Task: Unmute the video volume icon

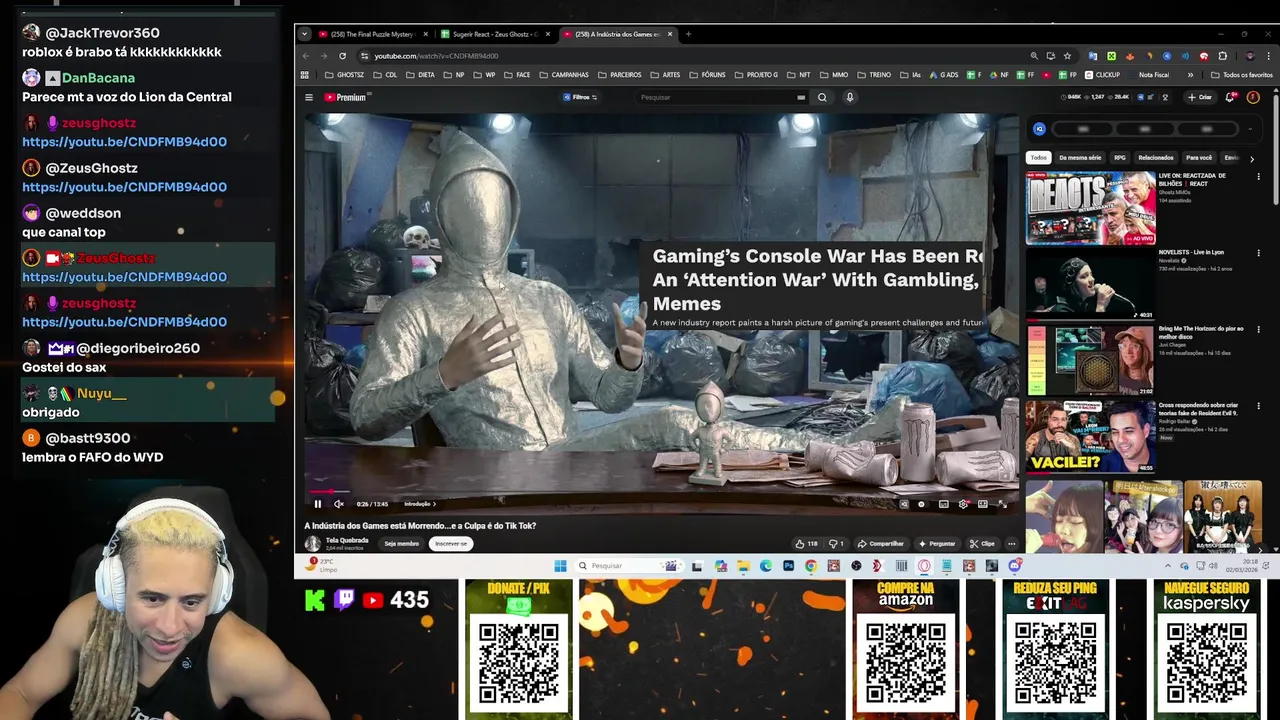Action: coord(339,504)
